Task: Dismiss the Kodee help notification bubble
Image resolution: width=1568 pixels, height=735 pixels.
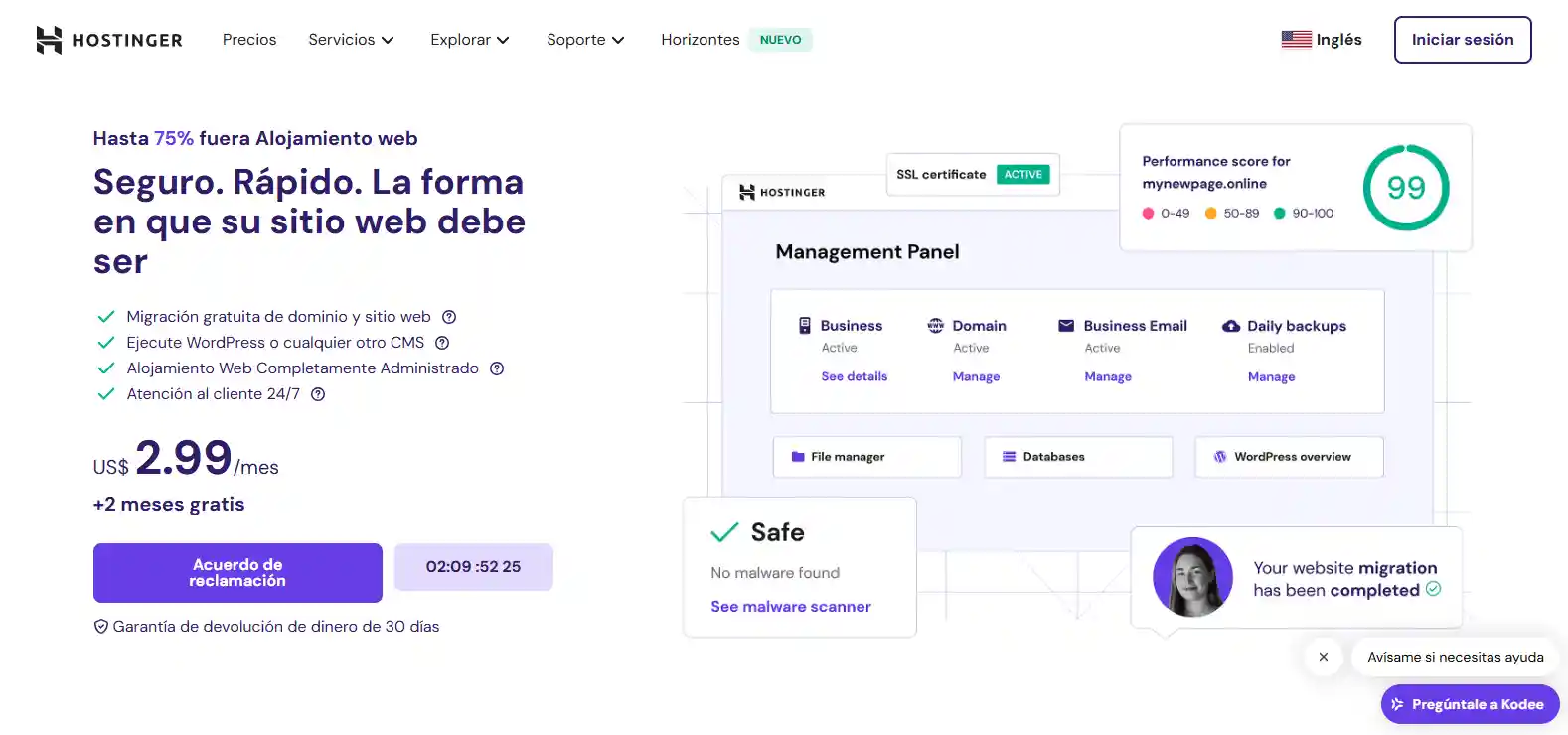Action: click(x=1323, y=657)
